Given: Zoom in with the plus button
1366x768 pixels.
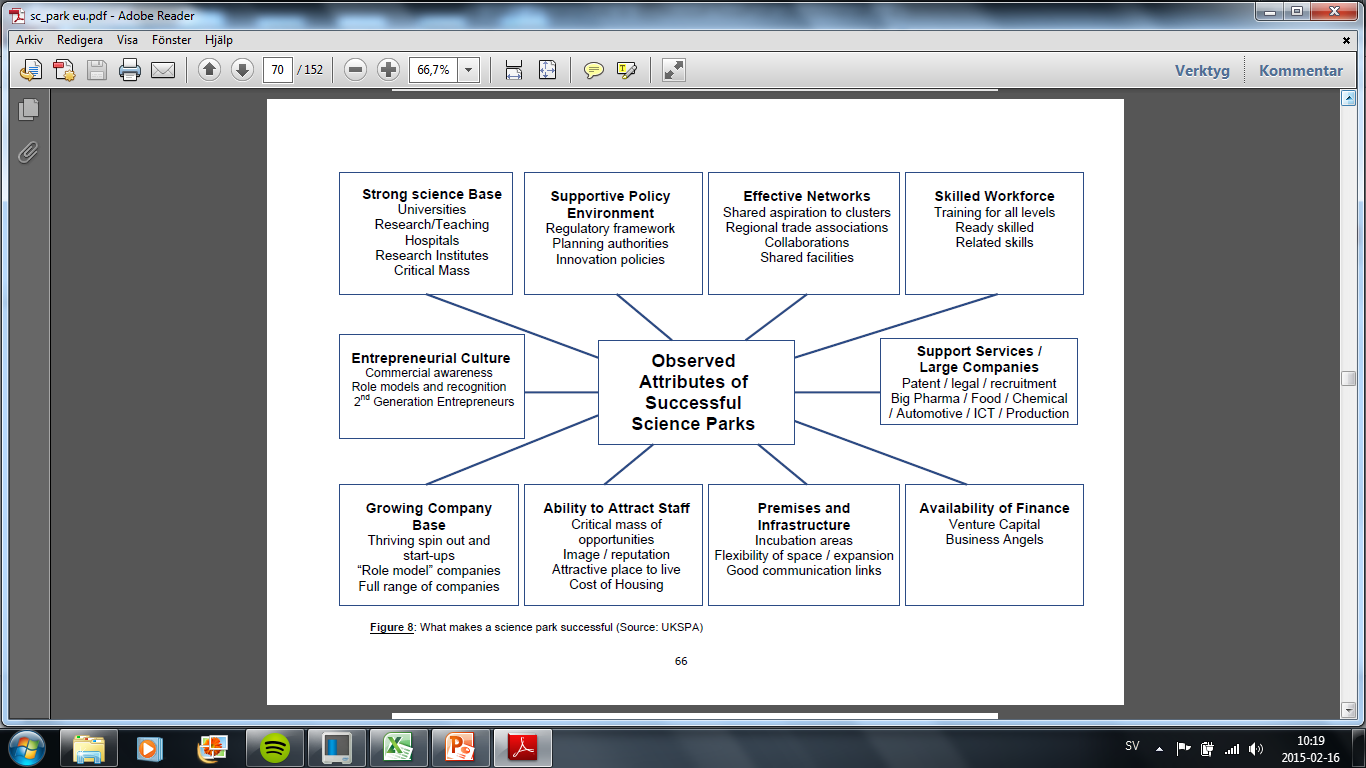Looking at the screenshot, I should tap(388, 70).
